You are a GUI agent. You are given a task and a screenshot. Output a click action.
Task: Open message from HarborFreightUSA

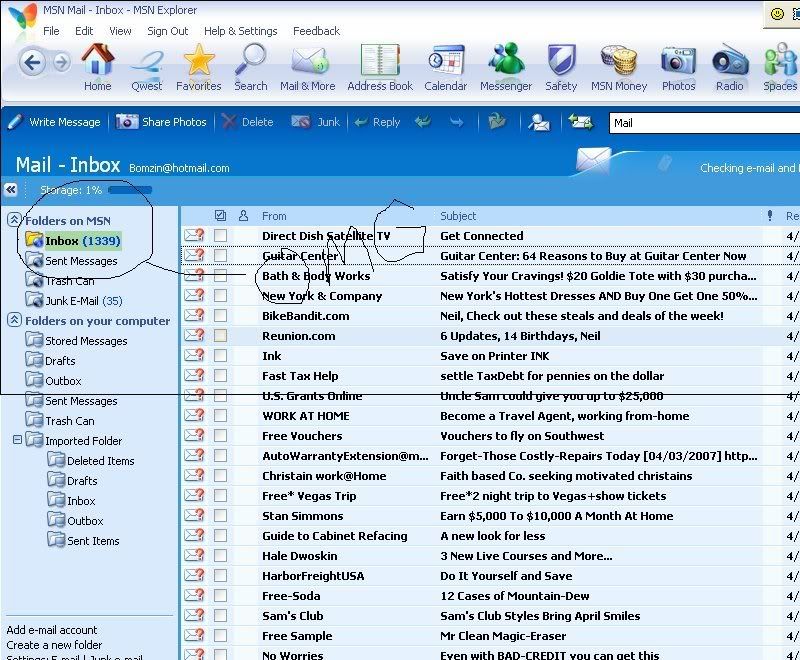[x=490, y=576]
